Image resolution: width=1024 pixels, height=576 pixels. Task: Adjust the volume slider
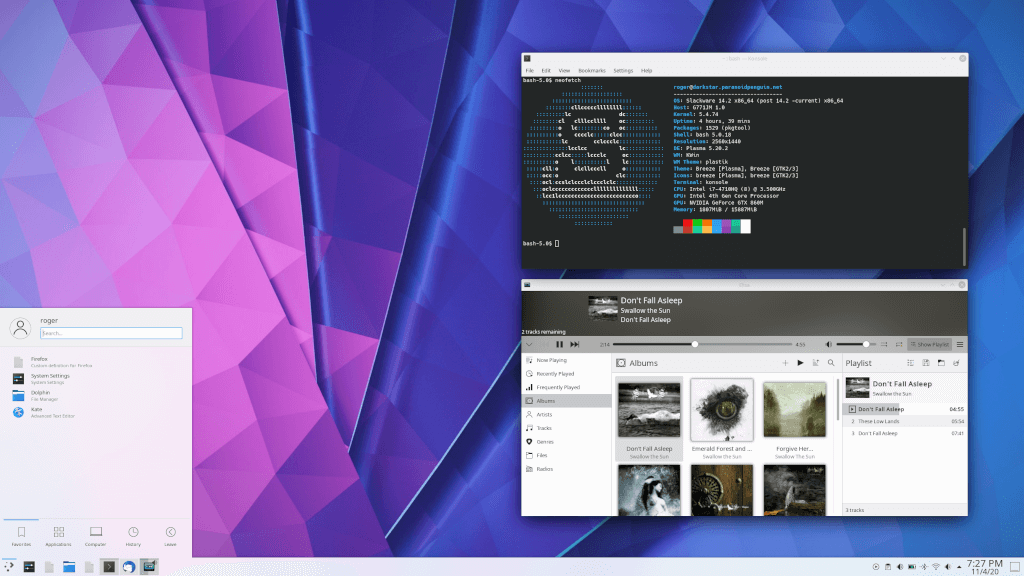tap(865, 344)
